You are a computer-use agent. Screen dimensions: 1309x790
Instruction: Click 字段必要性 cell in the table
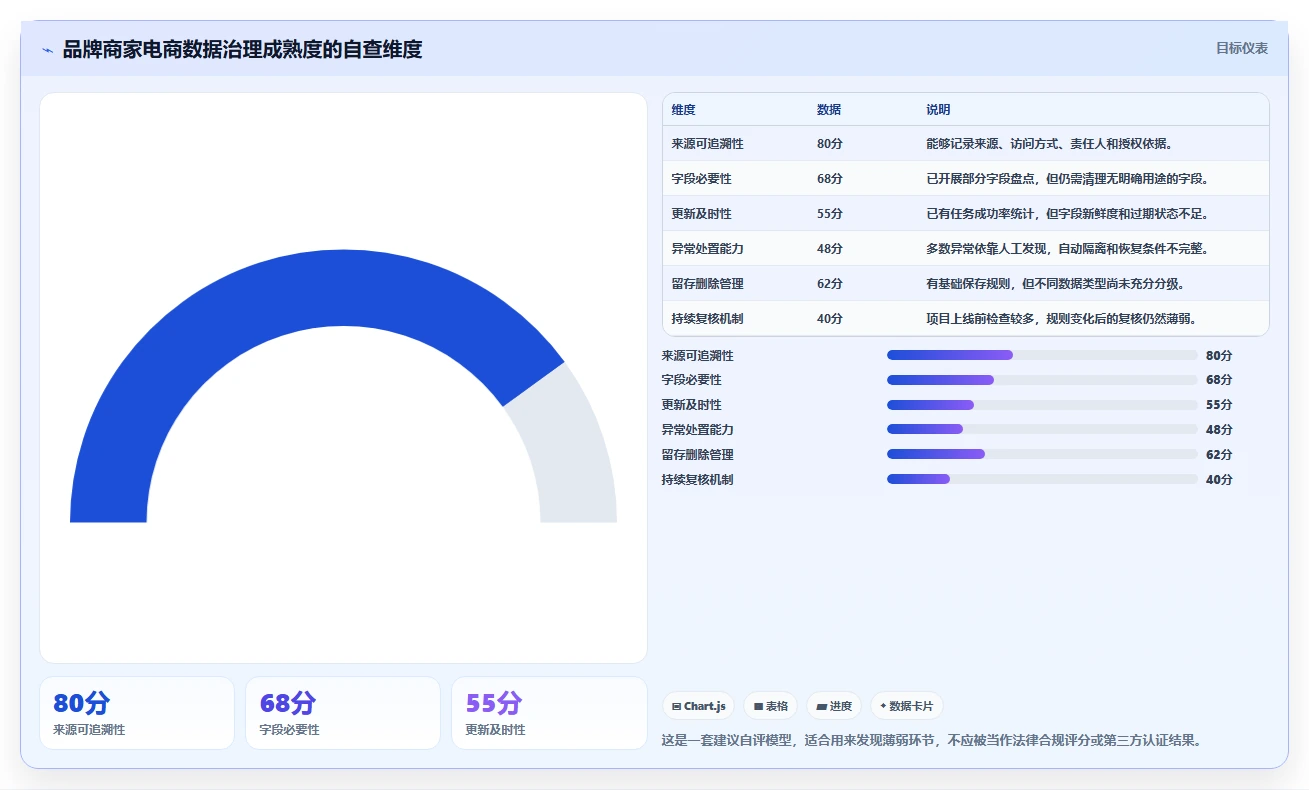pos(702,179)
